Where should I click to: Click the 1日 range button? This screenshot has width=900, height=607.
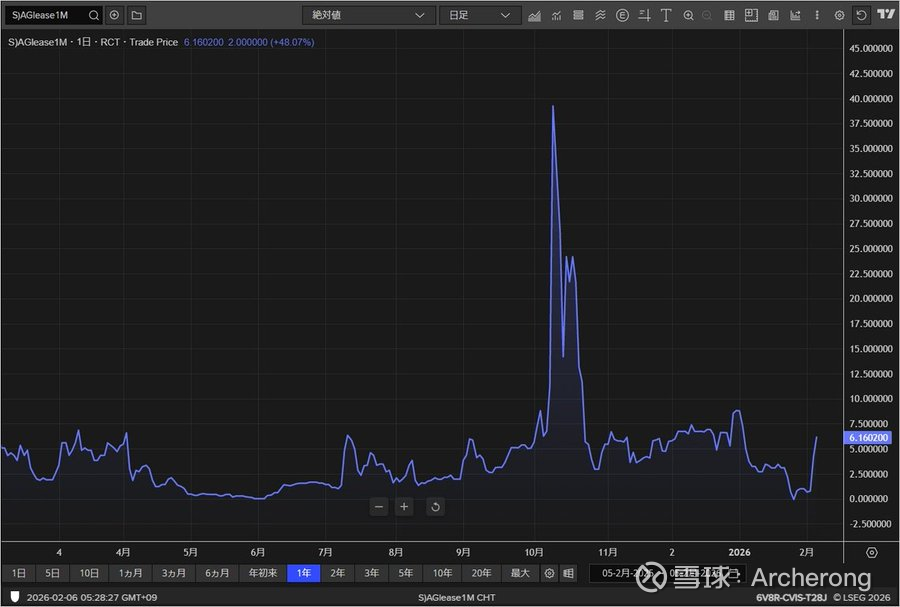coord(18,573)
